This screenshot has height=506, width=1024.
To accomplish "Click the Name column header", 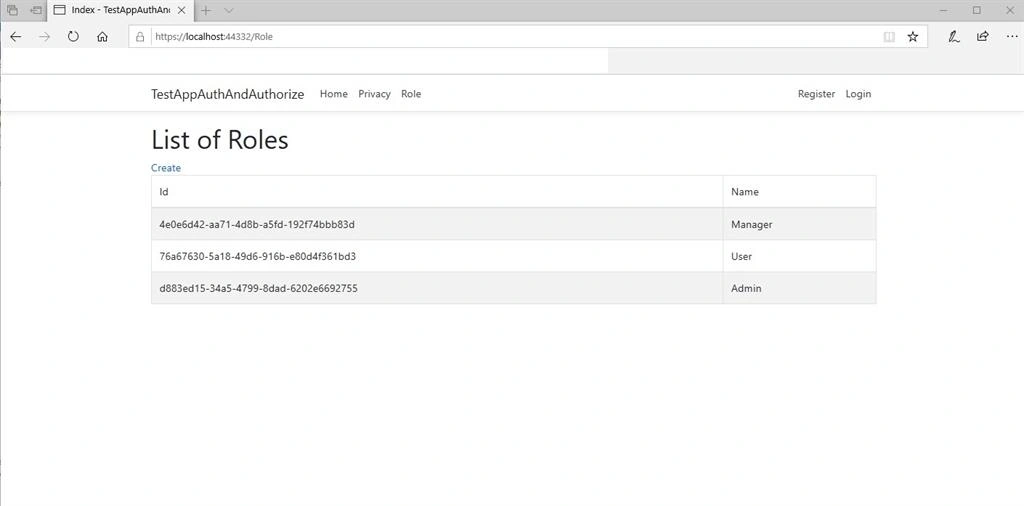I will pyautogui.click(x=799, y=192).
